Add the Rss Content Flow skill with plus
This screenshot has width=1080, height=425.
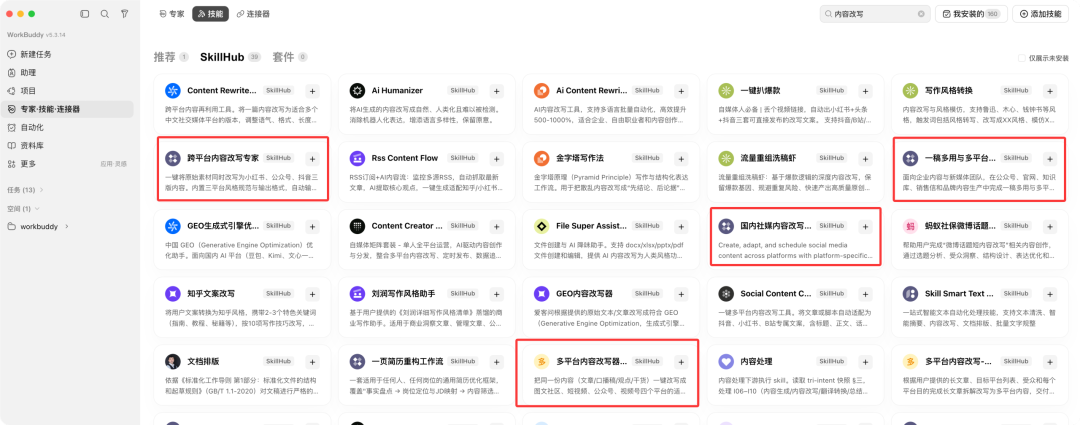(496, 158)
